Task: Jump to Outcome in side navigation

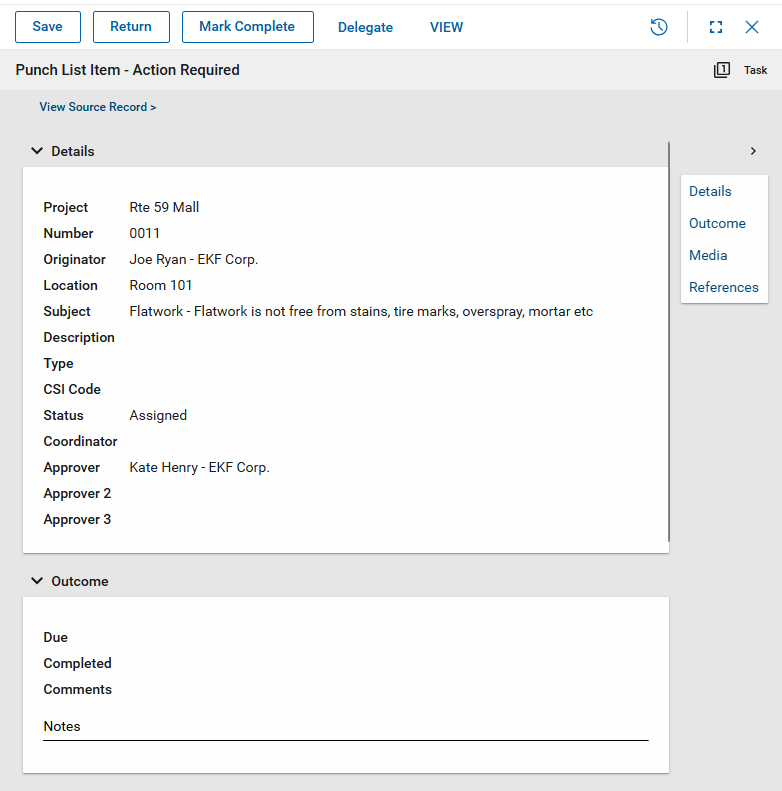Action: 717,223
